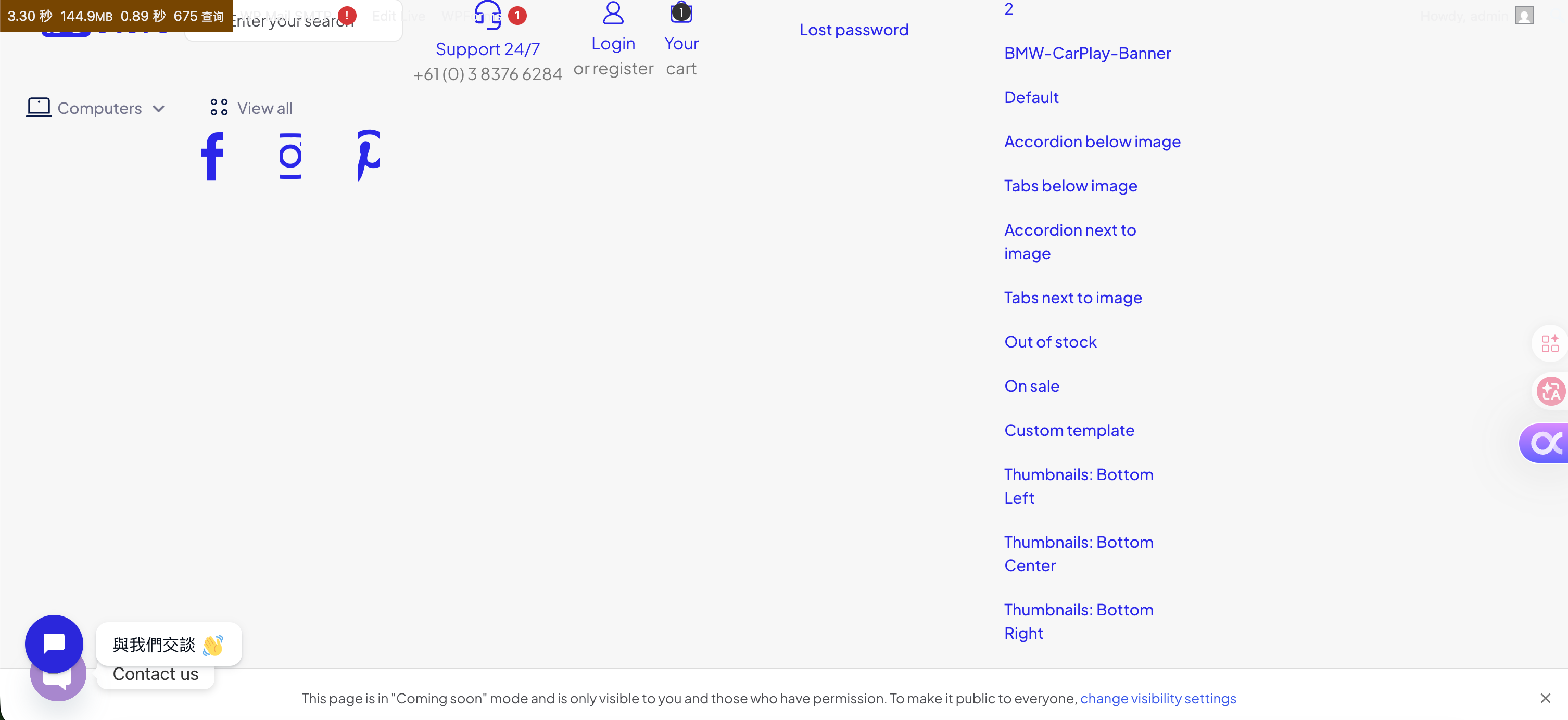Open the Lost password link
Screen dimensions: 1568x720
coord(853,29)
